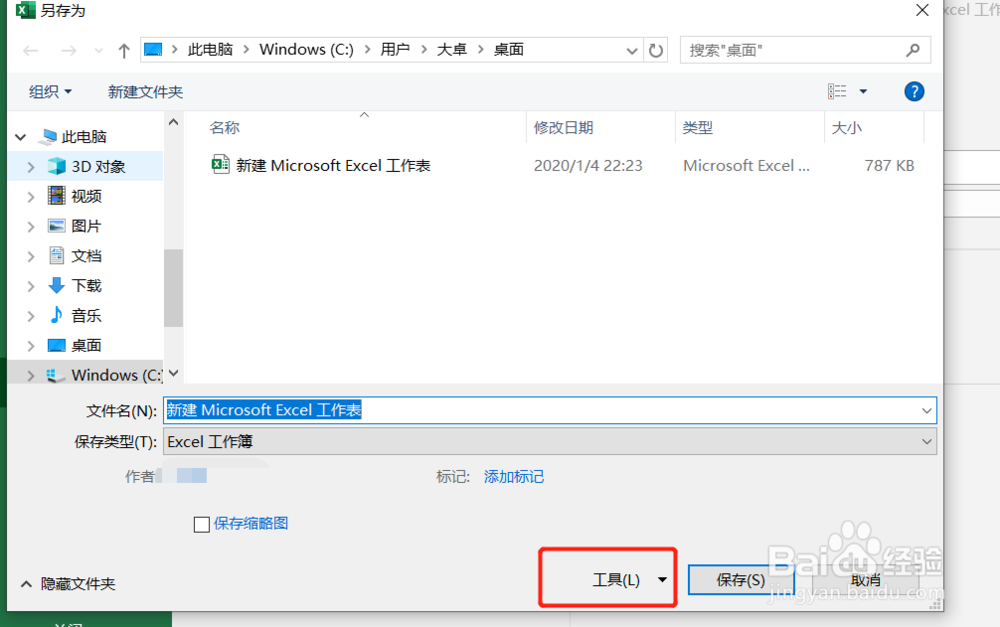Open the 组织 menu
This screenshot has height=627, width=1000.
(x=50, y=92)
